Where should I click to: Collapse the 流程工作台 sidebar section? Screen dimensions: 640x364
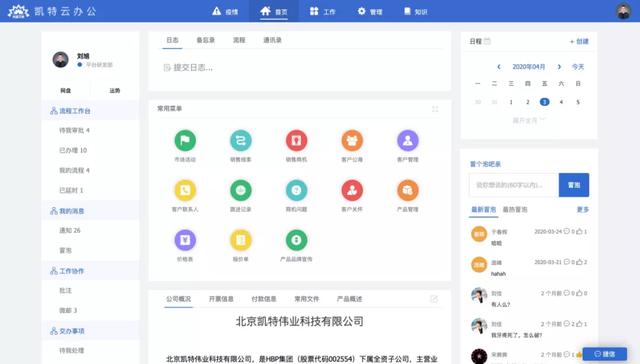(90, 111)
